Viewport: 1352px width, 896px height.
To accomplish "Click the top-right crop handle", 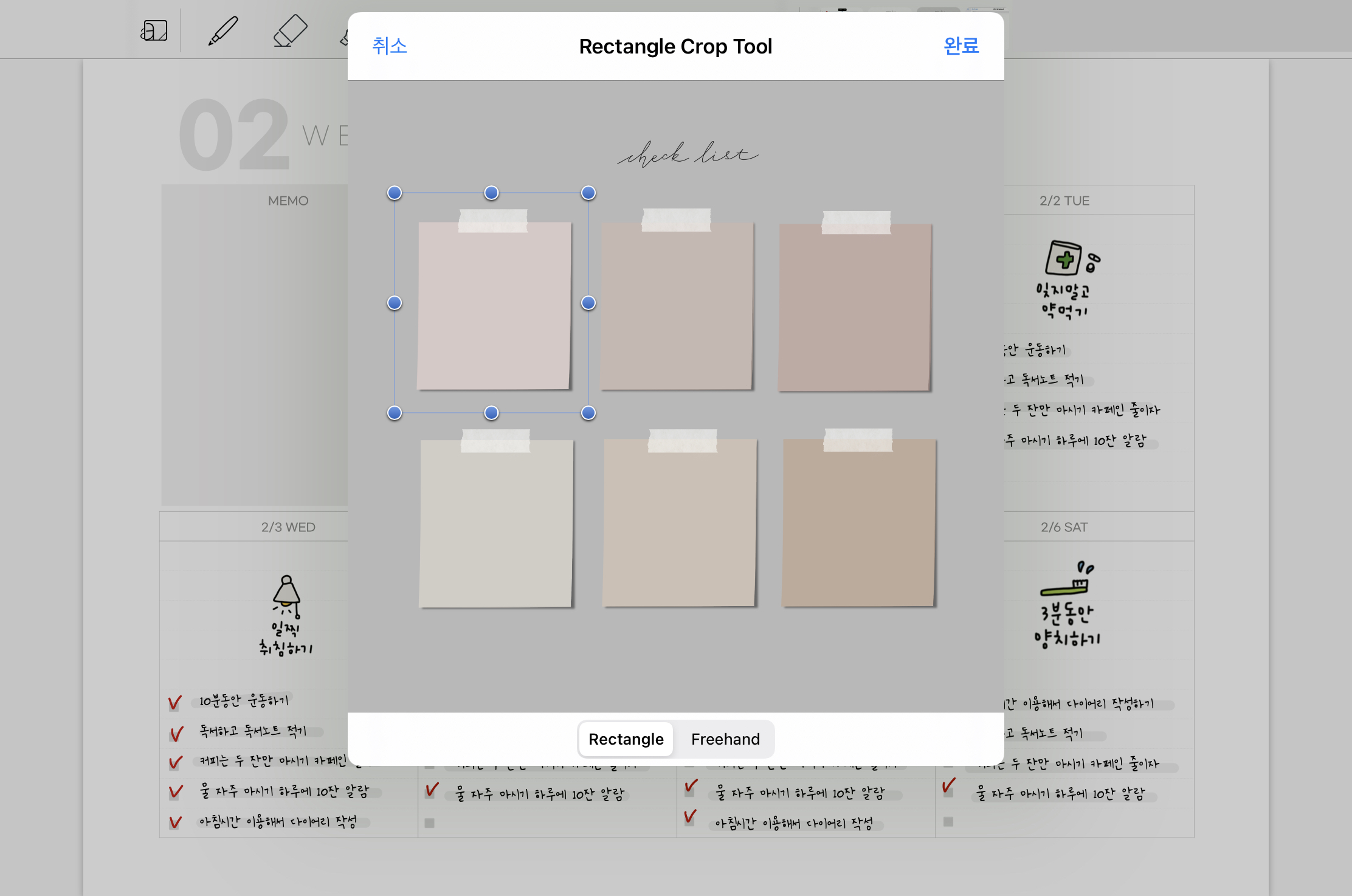I will coord(588,193).
